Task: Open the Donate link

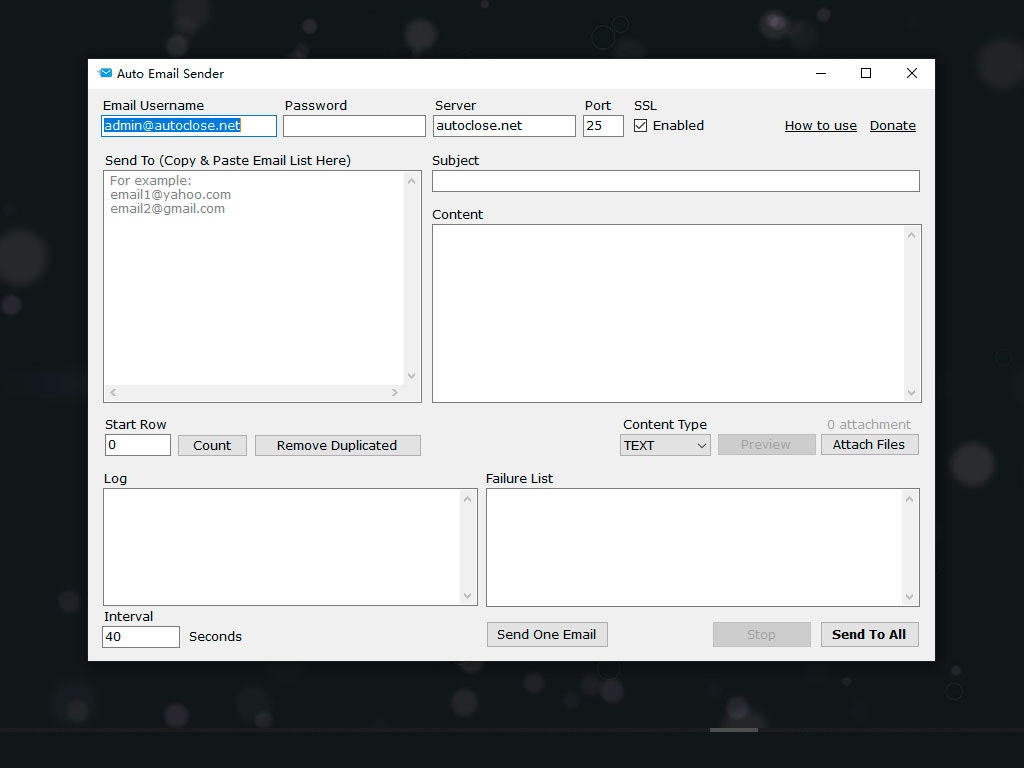Action: tap(892, 125)
